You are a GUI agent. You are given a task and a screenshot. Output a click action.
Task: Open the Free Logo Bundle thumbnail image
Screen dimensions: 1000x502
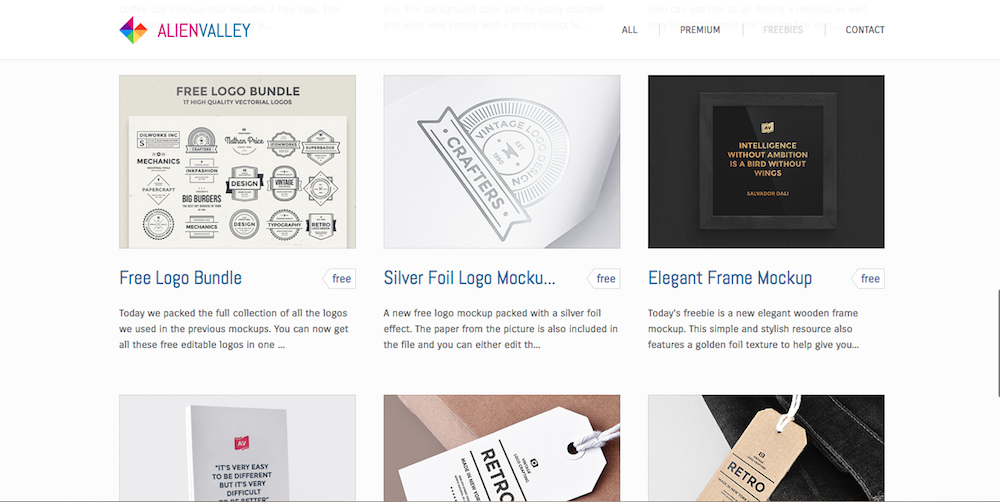(x=237, y=161)
